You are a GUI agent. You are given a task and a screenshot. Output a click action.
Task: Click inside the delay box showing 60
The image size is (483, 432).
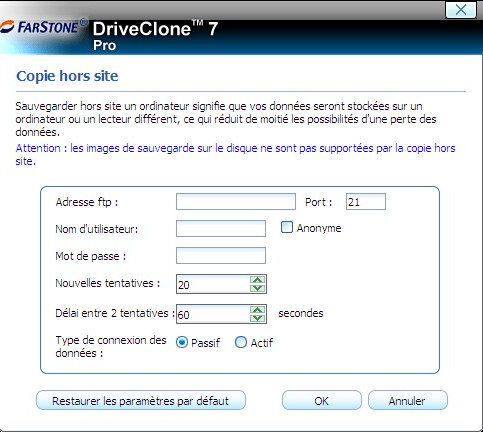click(213, 314)
